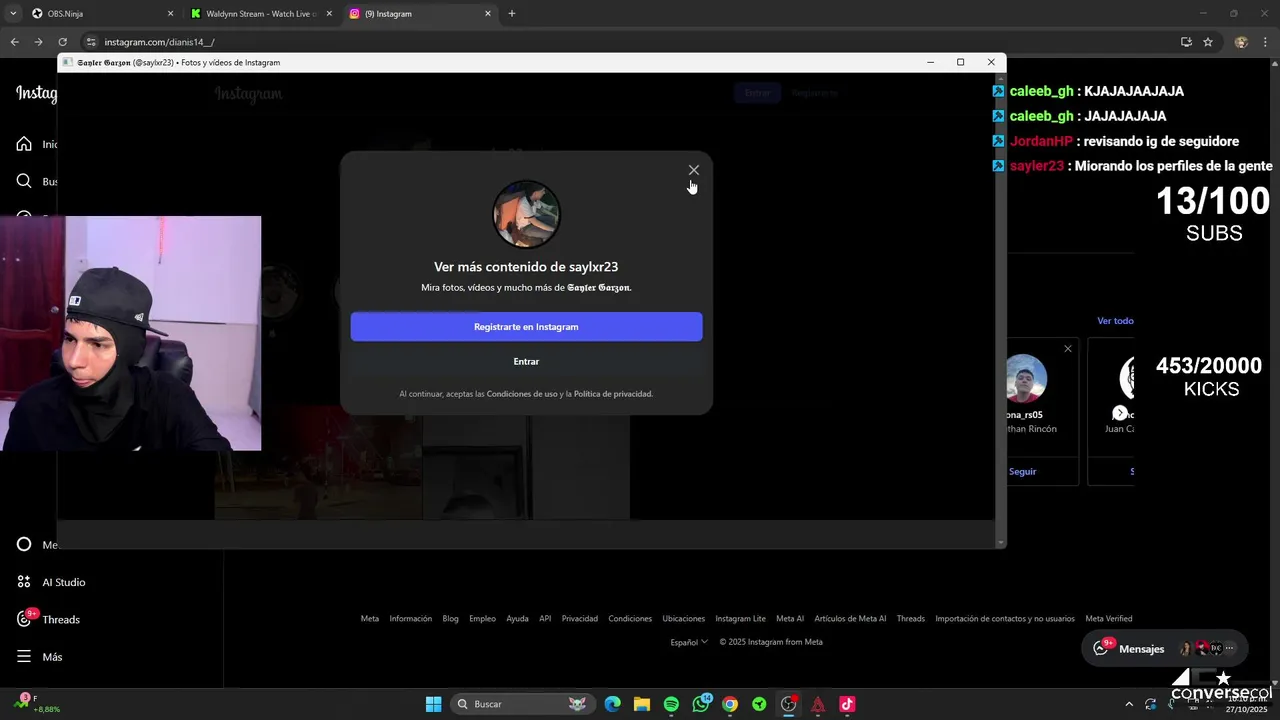The width and height of the screenshot is (1280, 720).
Task: Open the Privacidad footer link
Action: point(580,619)
